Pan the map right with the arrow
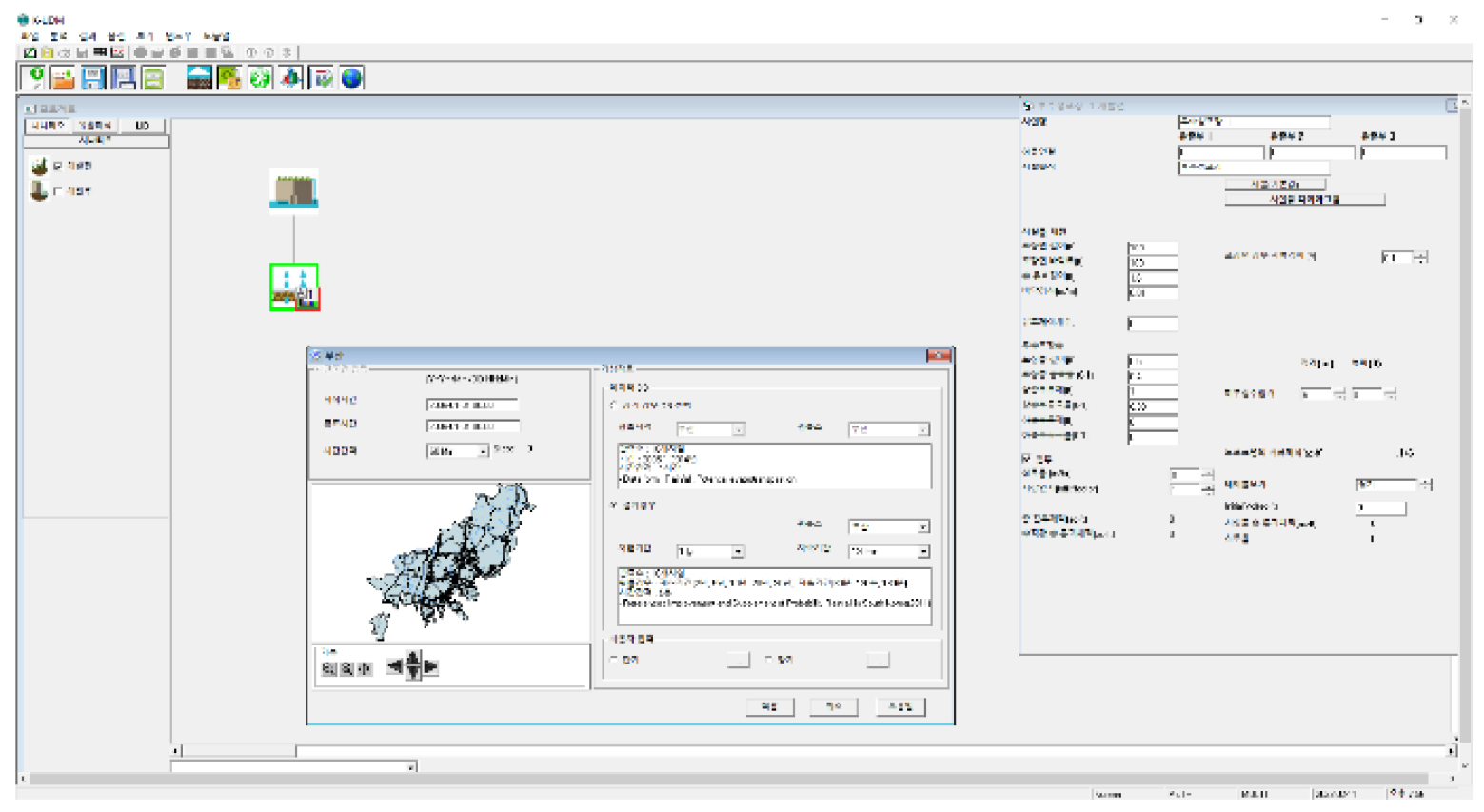 pyautogui.click(x=431, y=667)
